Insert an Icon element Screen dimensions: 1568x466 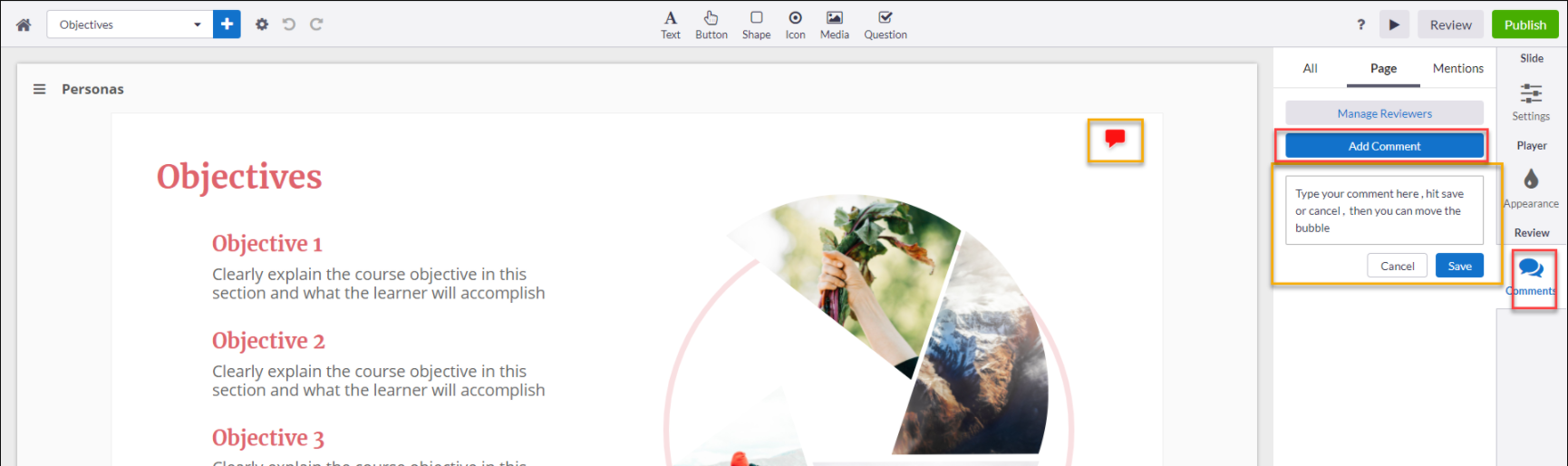[795, 25]
